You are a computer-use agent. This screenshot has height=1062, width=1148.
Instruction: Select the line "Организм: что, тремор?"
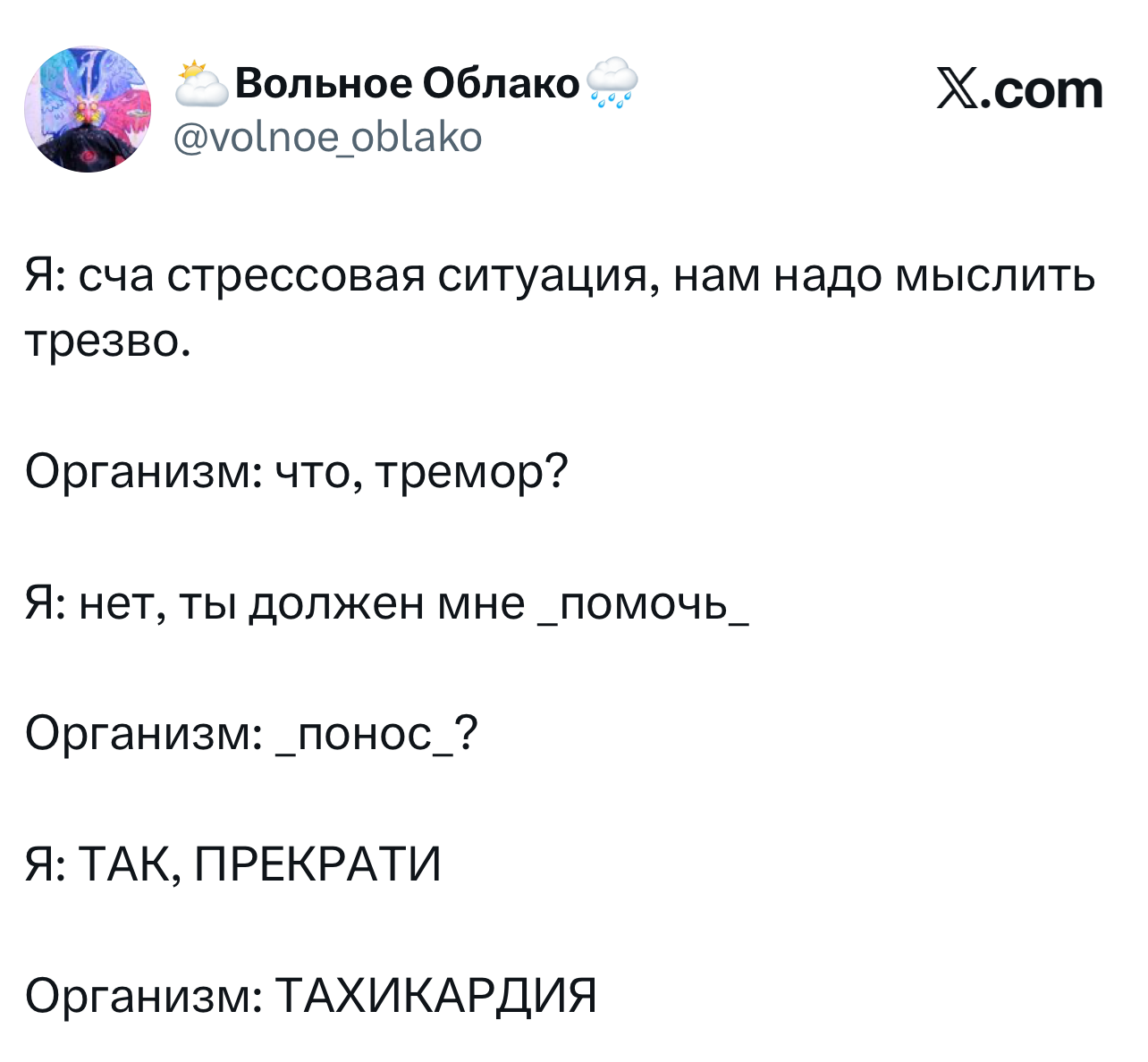click(296, 470)
